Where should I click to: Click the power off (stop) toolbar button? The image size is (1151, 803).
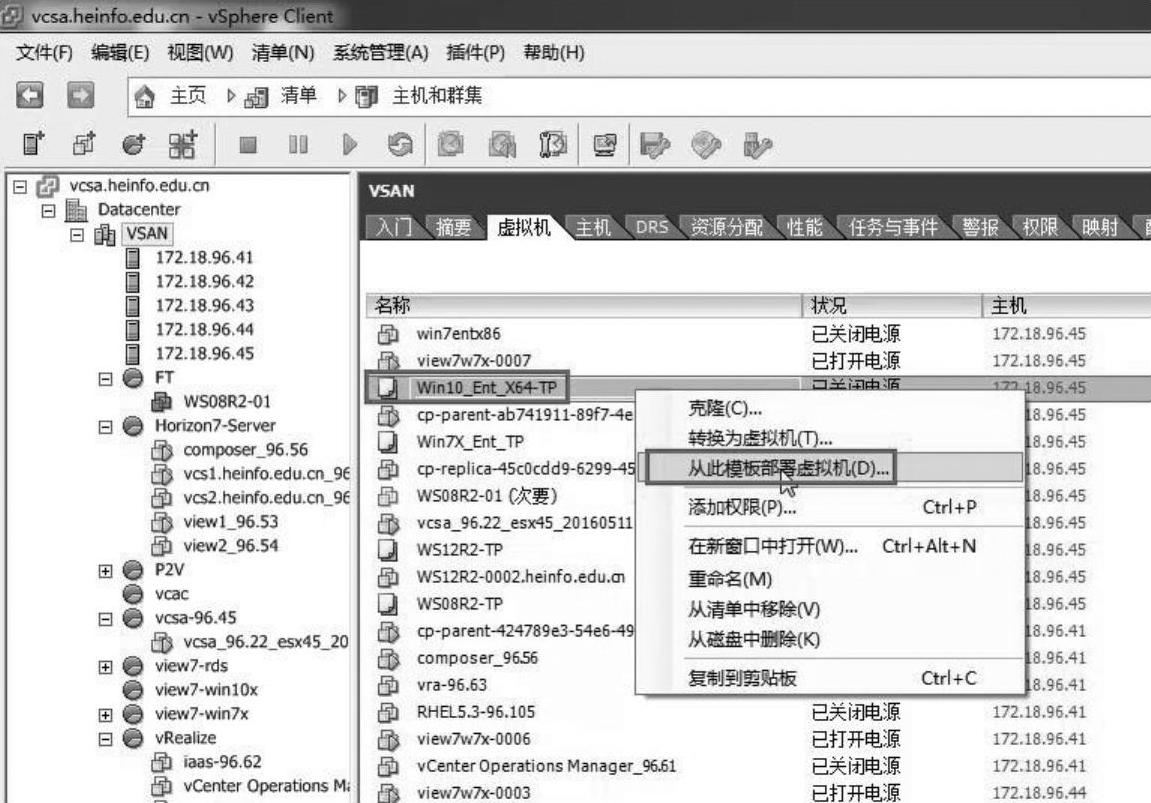[248, 145]
